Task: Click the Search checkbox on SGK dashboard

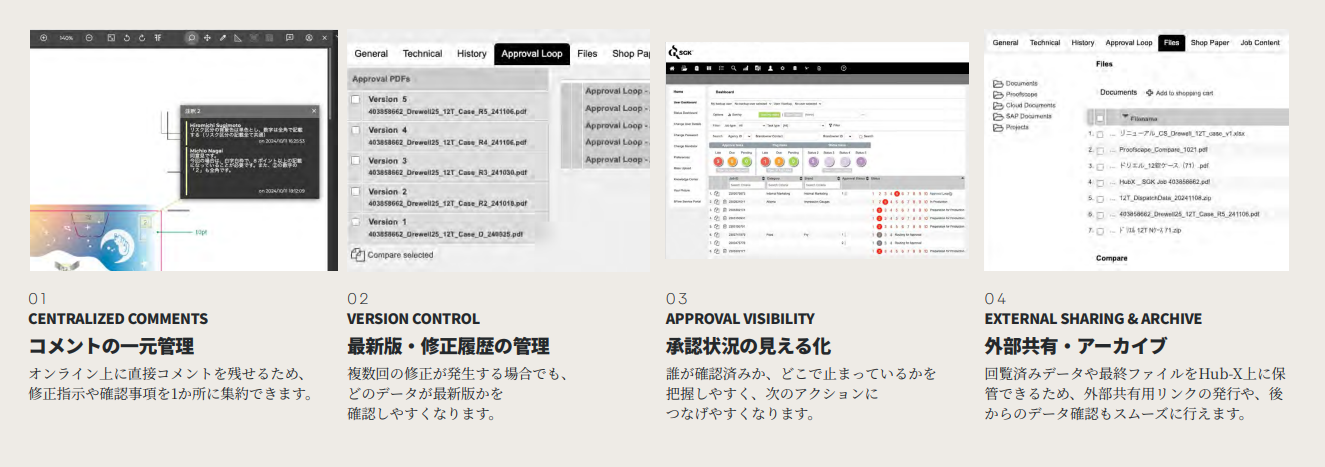Action: click(x=861, y=136)
